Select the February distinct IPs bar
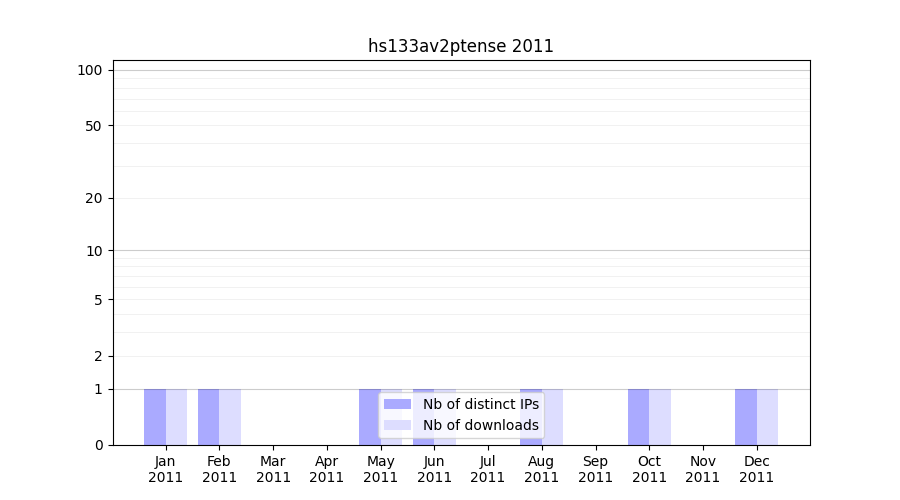This screenshot has height=500, width=900. tap(208, 417)
